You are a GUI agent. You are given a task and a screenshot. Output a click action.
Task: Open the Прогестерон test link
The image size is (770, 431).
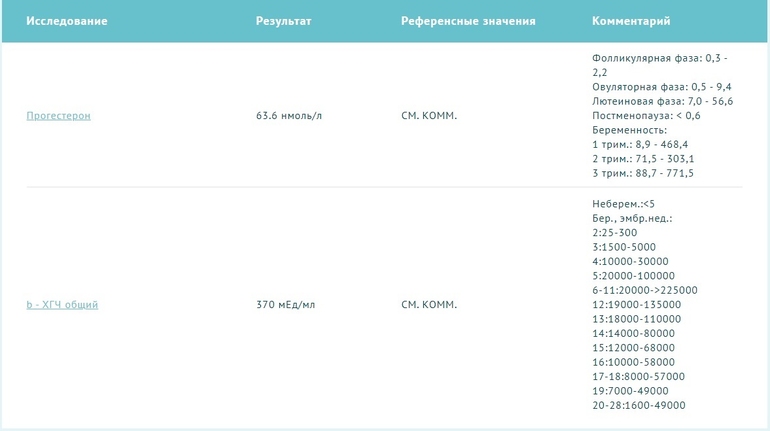(x=58, y=116)
